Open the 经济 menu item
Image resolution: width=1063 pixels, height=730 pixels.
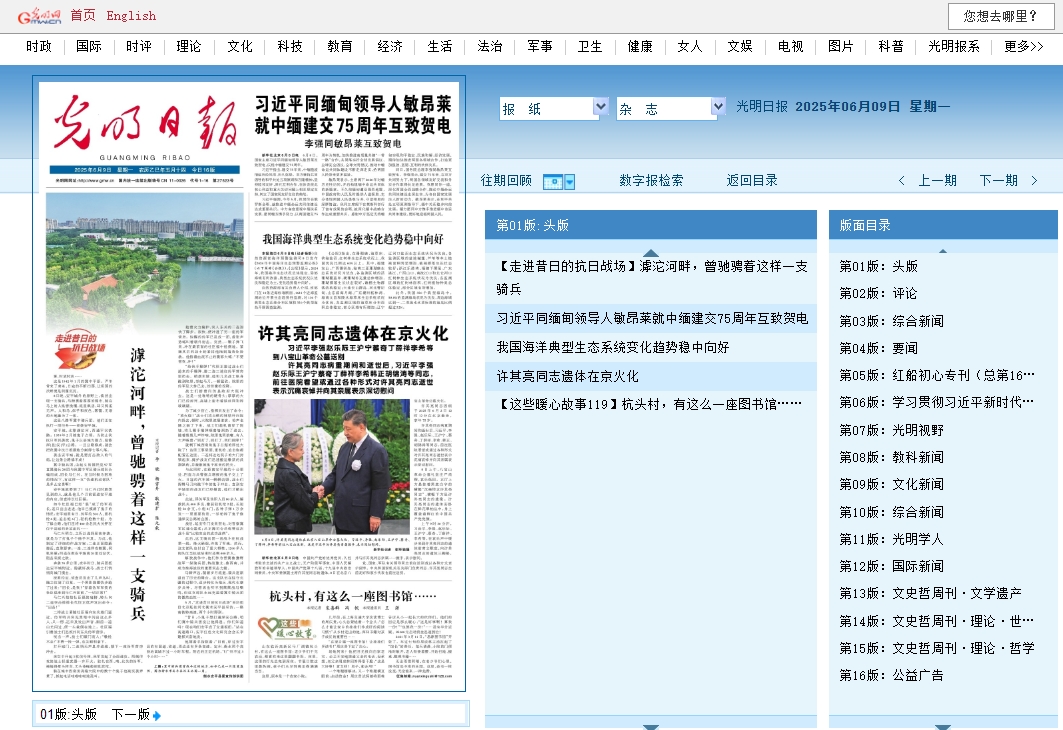click(x=390, y=46)
